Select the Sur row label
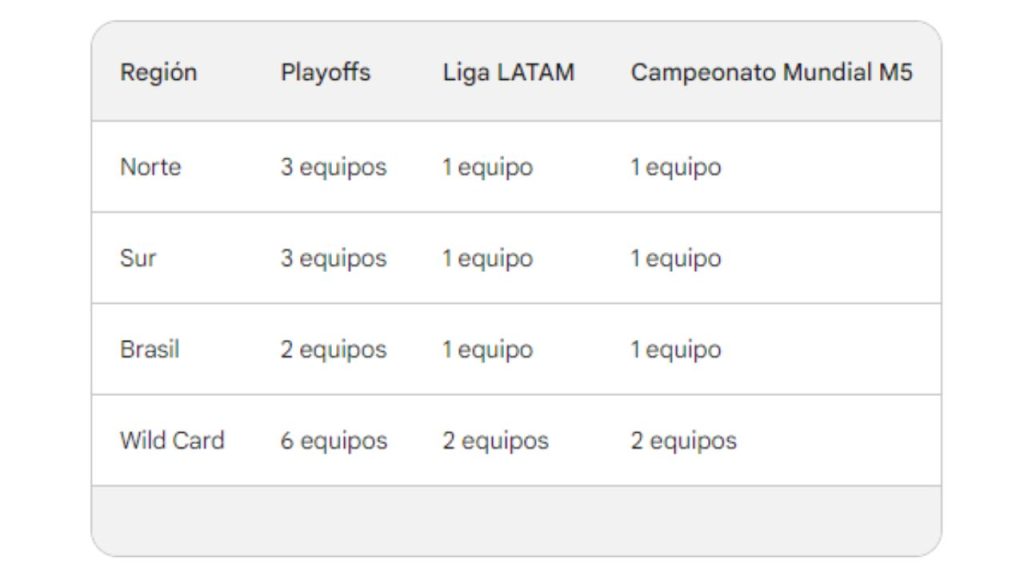Viewport: 1024px width, 576px height. [139, 258]
